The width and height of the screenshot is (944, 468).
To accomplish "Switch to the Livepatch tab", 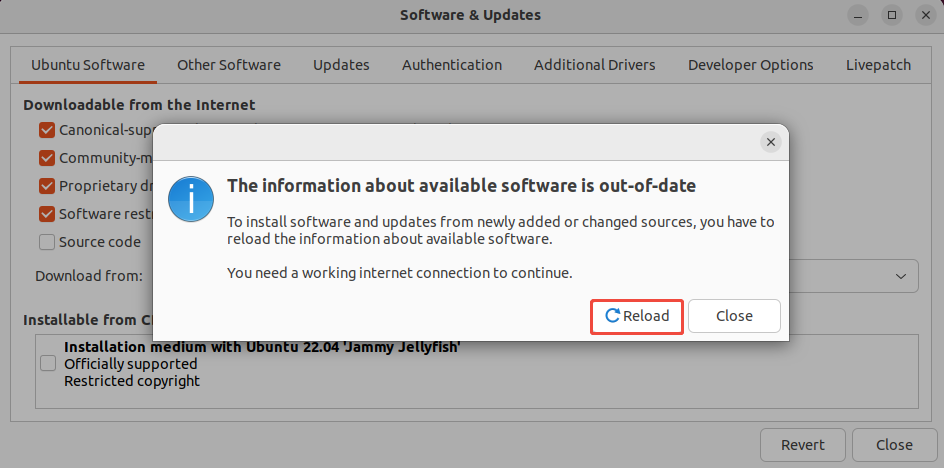I will pos(878,65).
